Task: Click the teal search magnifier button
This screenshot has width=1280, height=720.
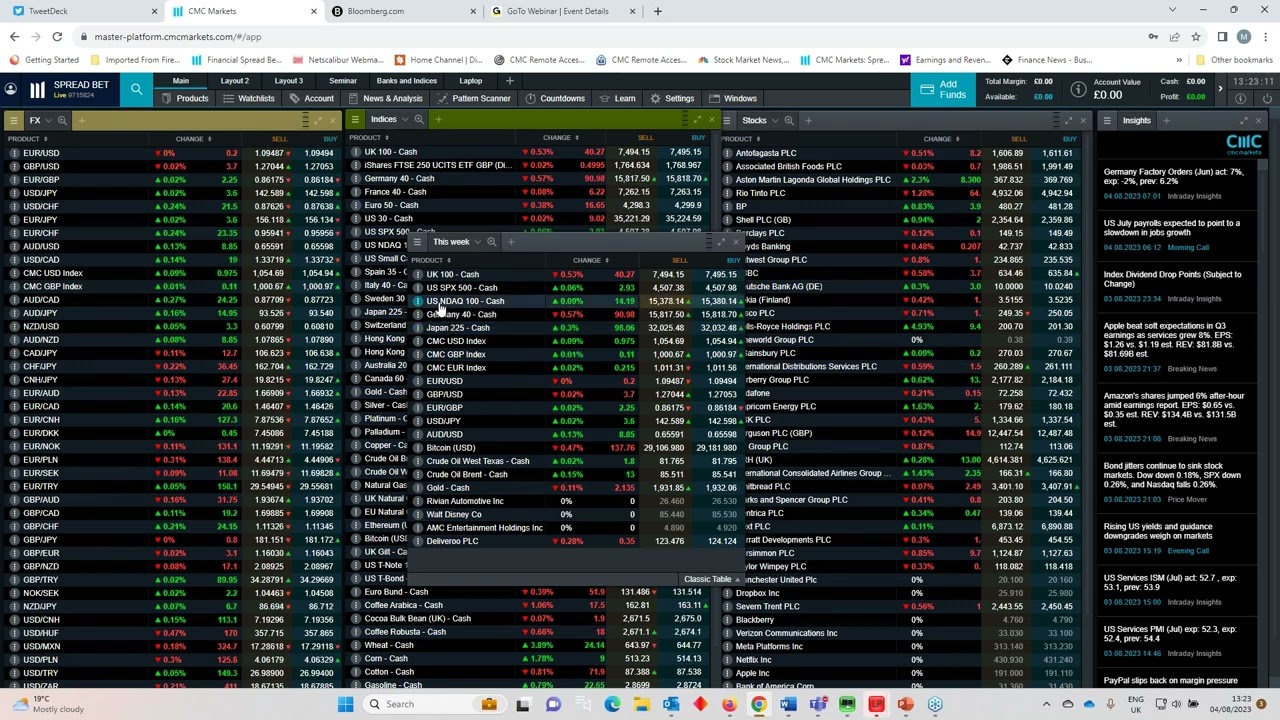Action: pos(136,90)
